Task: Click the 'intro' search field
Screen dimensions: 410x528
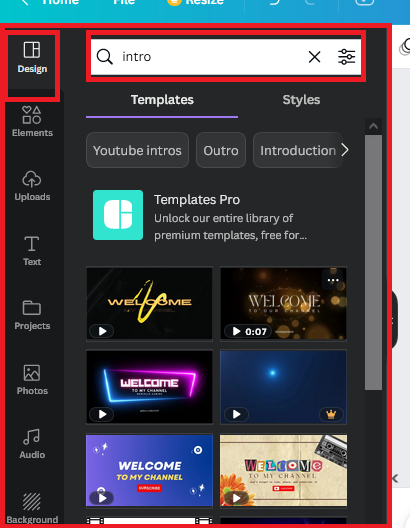Action: click(x=226, y=57)
